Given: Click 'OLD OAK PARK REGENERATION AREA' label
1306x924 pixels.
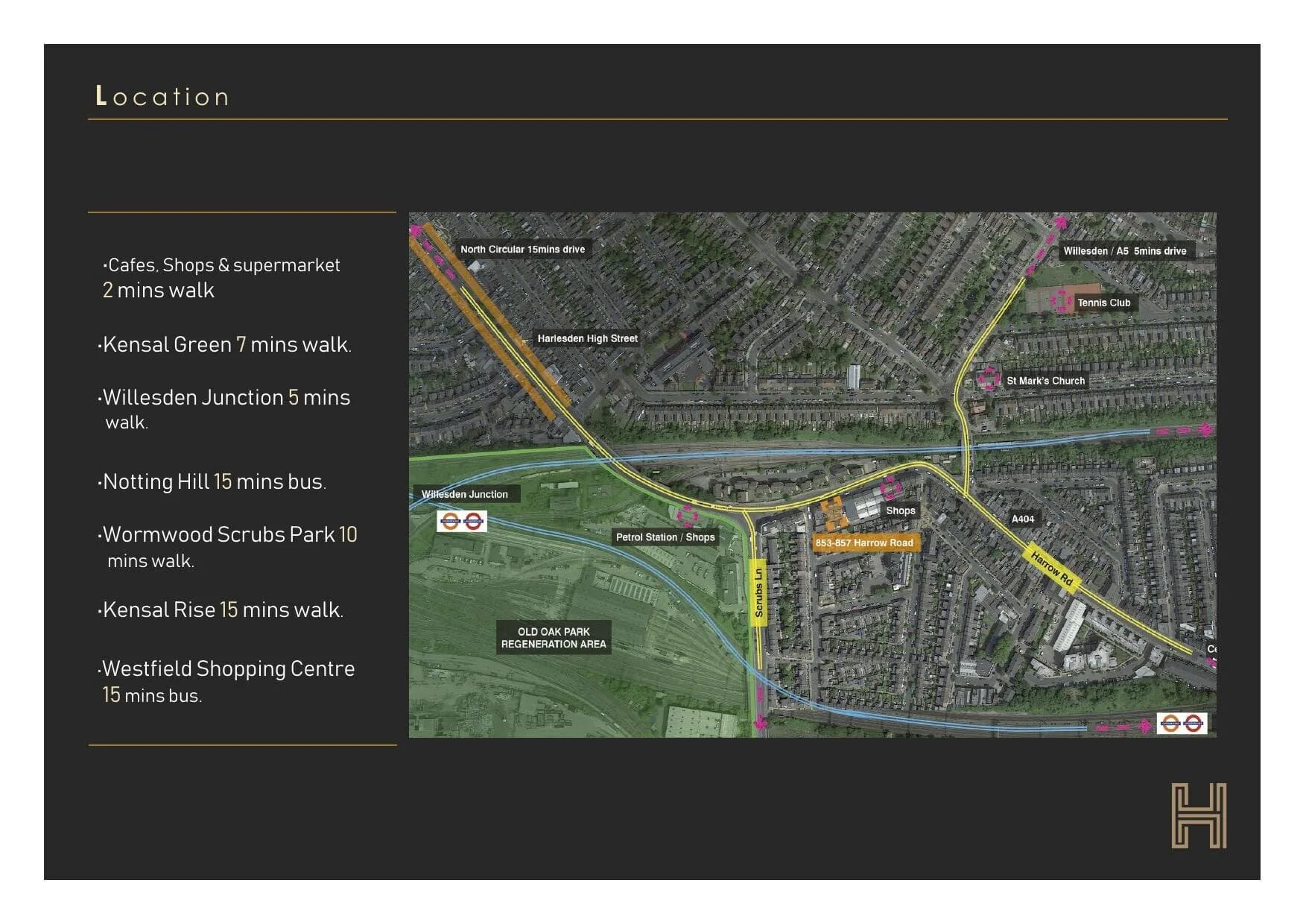Looking at the screenshot, I should [554, 638].
